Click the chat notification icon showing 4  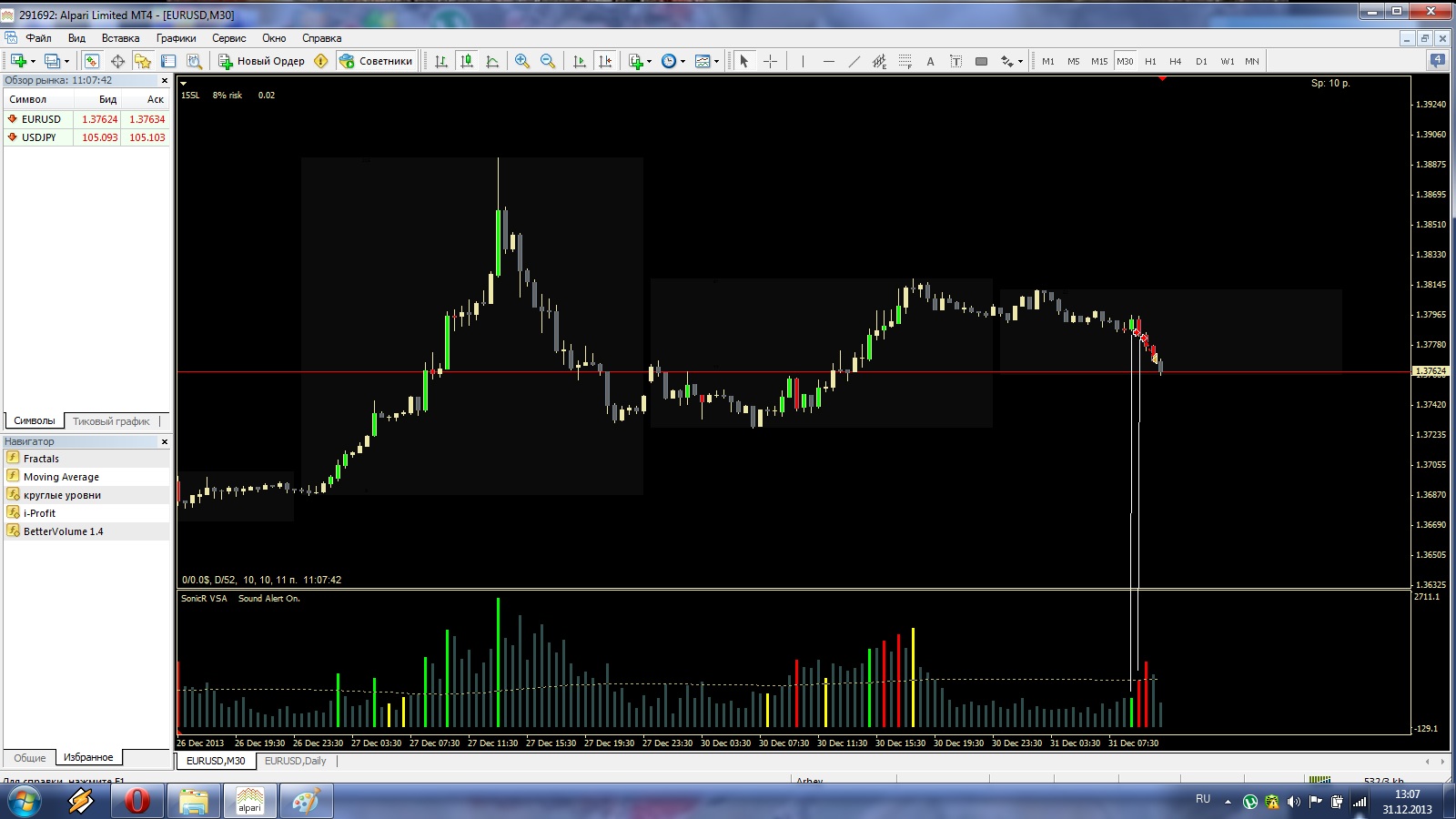[1437, 61]
